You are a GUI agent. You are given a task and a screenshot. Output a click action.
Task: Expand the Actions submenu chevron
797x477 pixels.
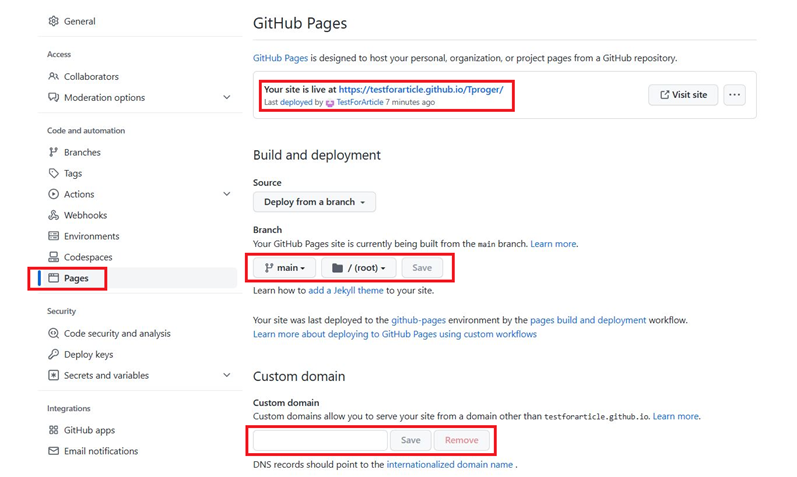coord(227,194)
